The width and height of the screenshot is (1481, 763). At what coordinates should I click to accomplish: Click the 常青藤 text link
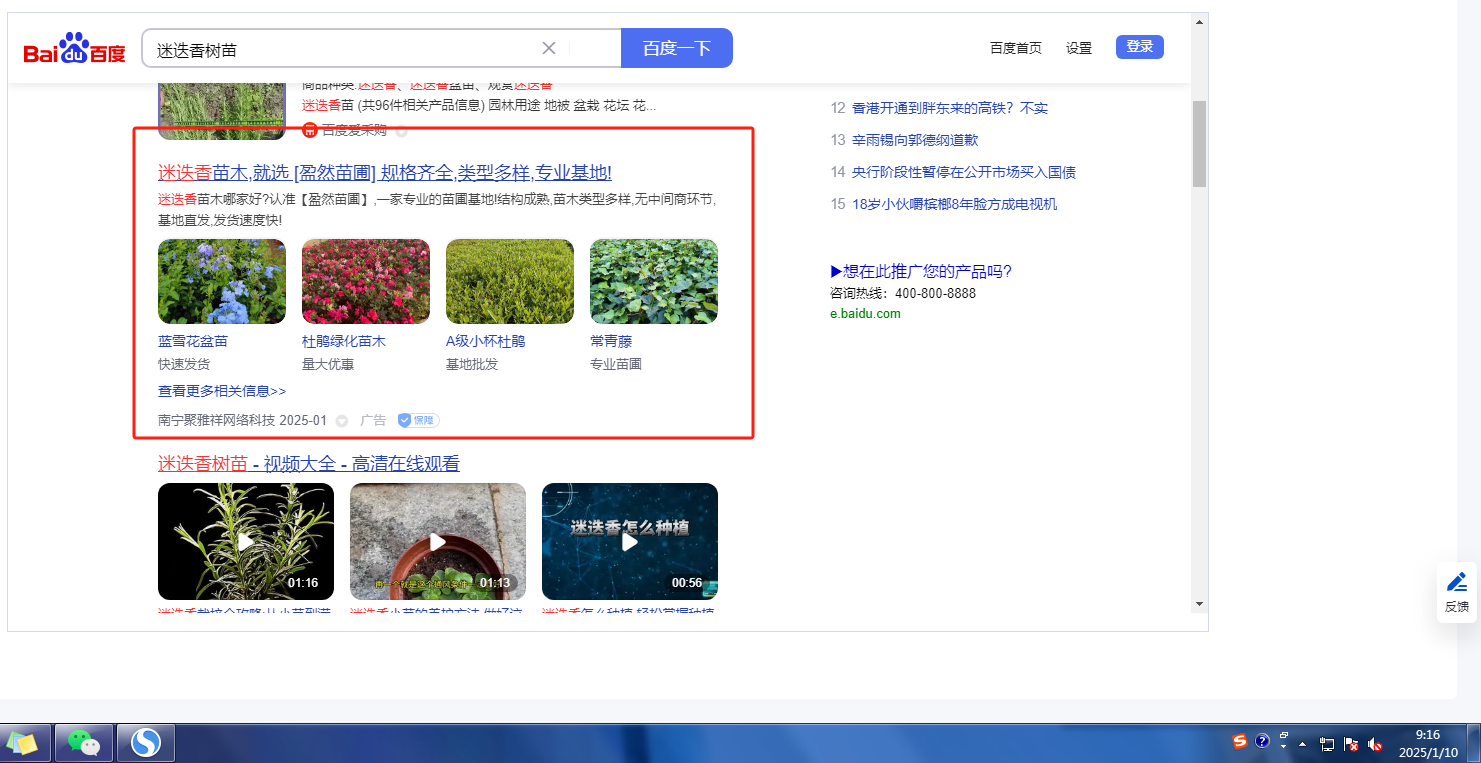[x=611, y=341]
